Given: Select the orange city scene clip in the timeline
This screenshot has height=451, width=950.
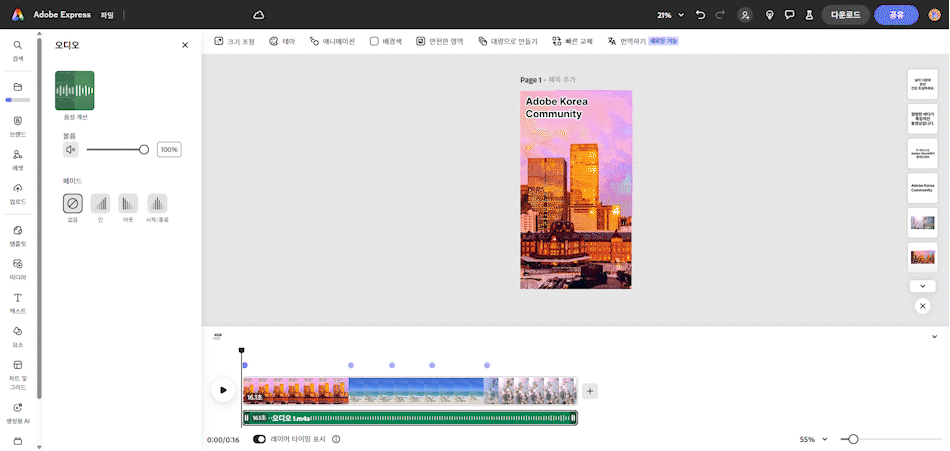Looking at the screenshot, I should 296,391.
